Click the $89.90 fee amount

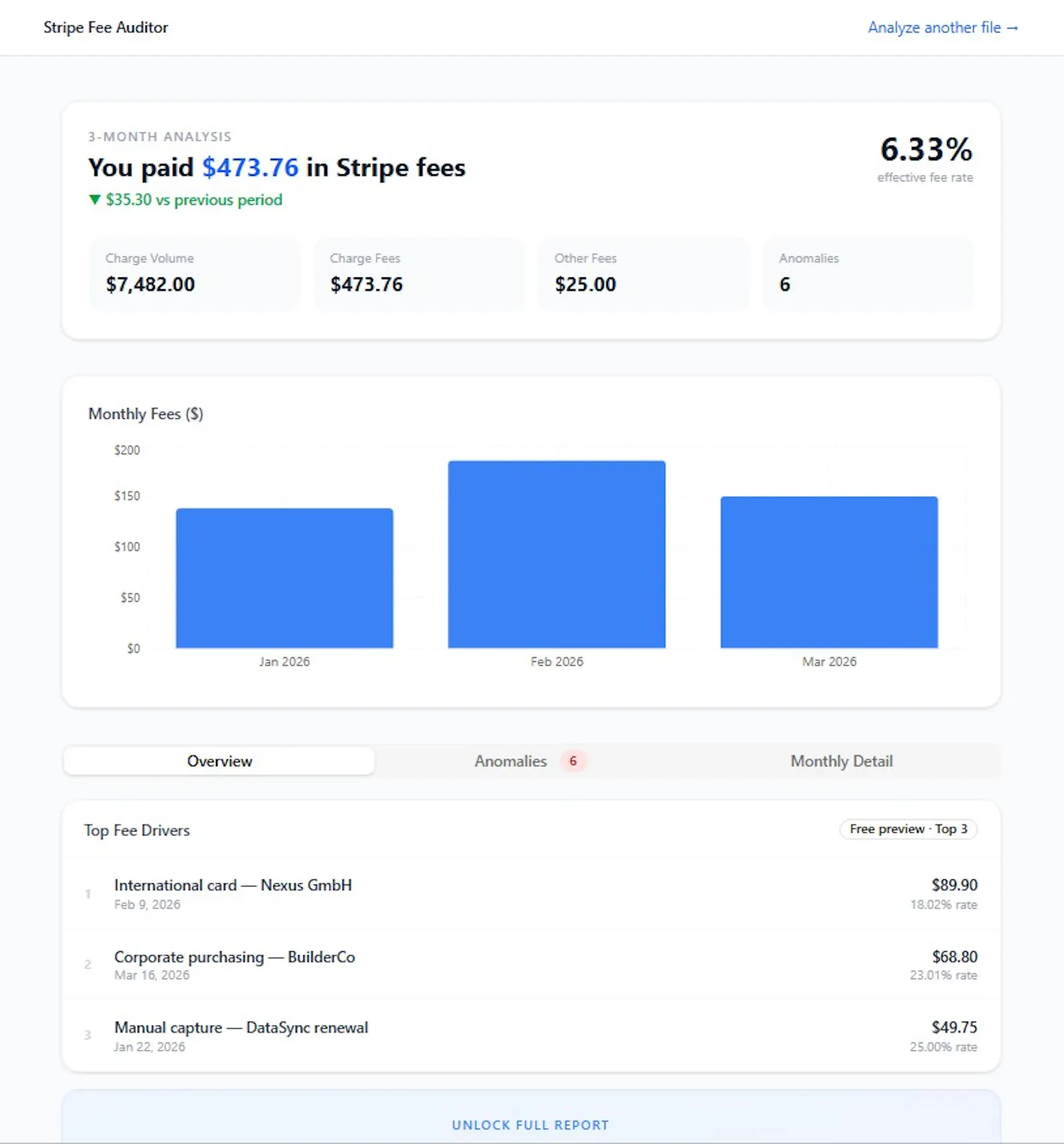tap(954, 885)
